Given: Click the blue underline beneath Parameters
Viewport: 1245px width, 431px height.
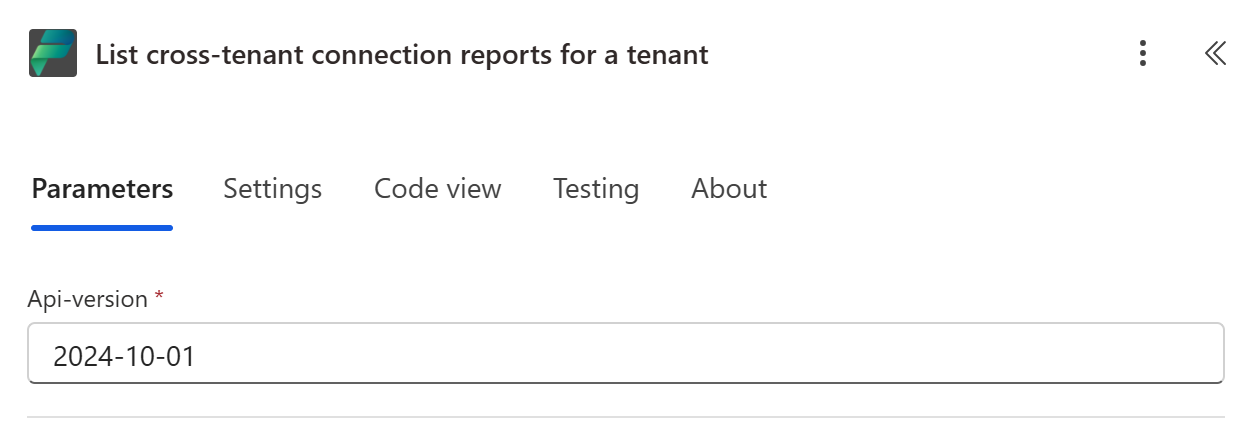Looking at the screenshot, I should click(102, 228).
